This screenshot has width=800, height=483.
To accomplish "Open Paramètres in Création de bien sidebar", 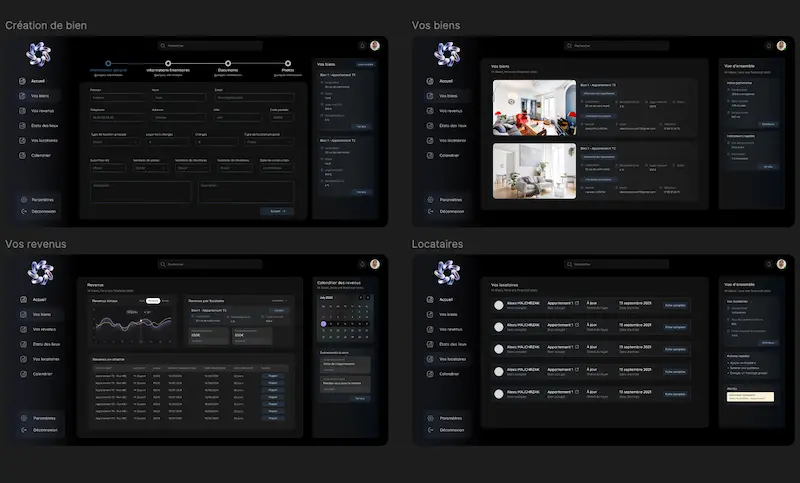I will click(37, 199).
